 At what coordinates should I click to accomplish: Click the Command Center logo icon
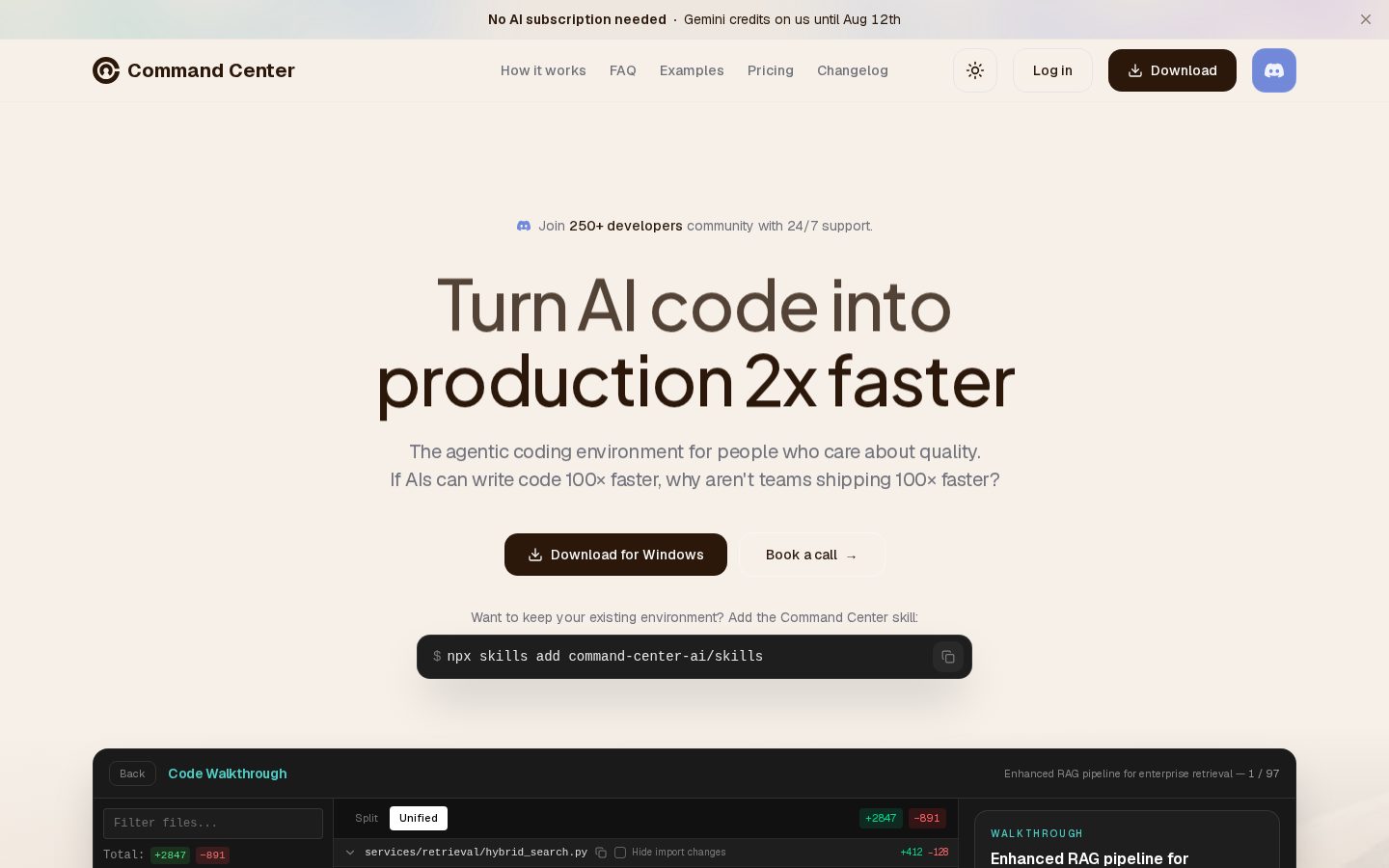tap(106, 70)
